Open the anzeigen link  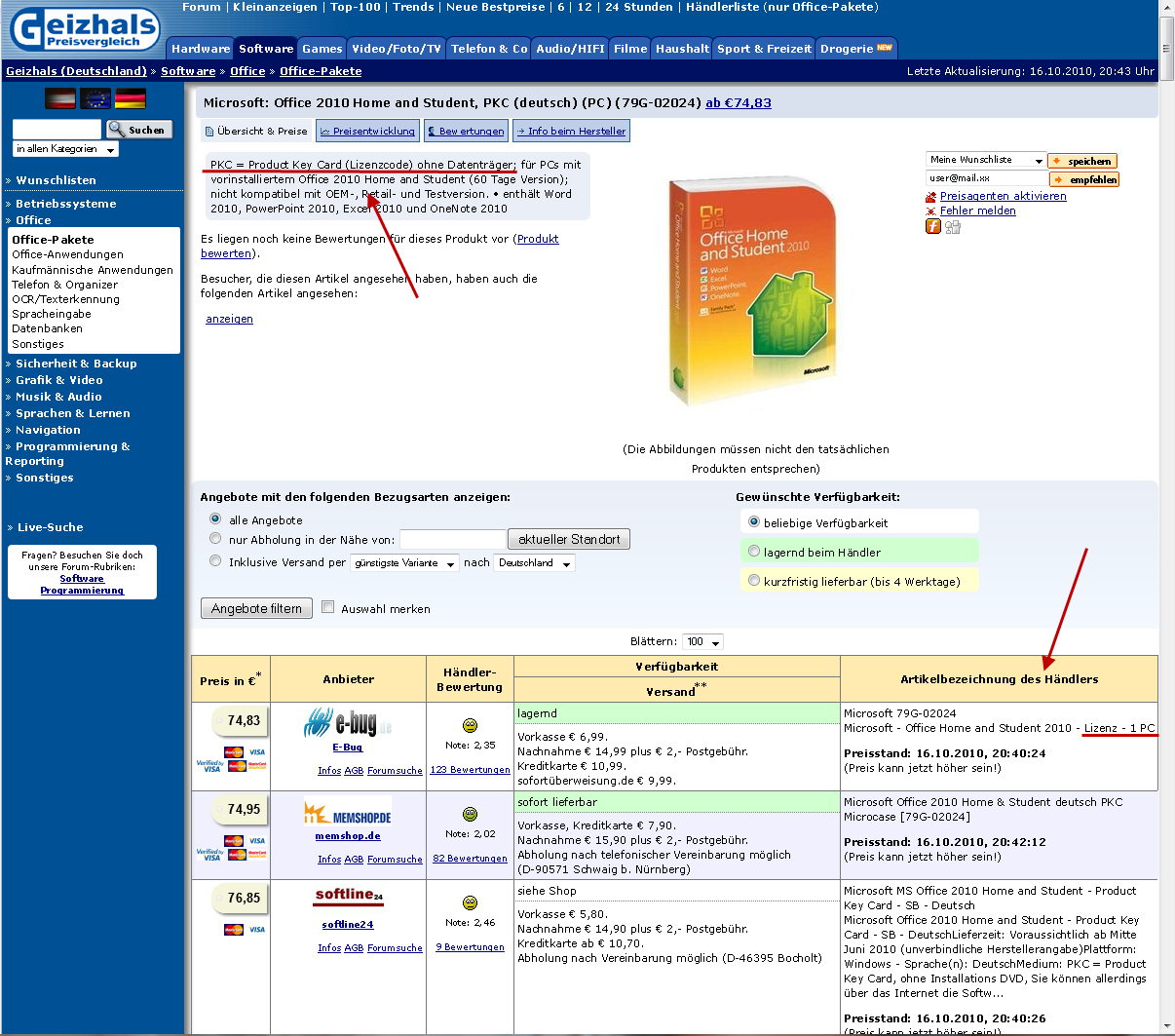click(229, 319)
